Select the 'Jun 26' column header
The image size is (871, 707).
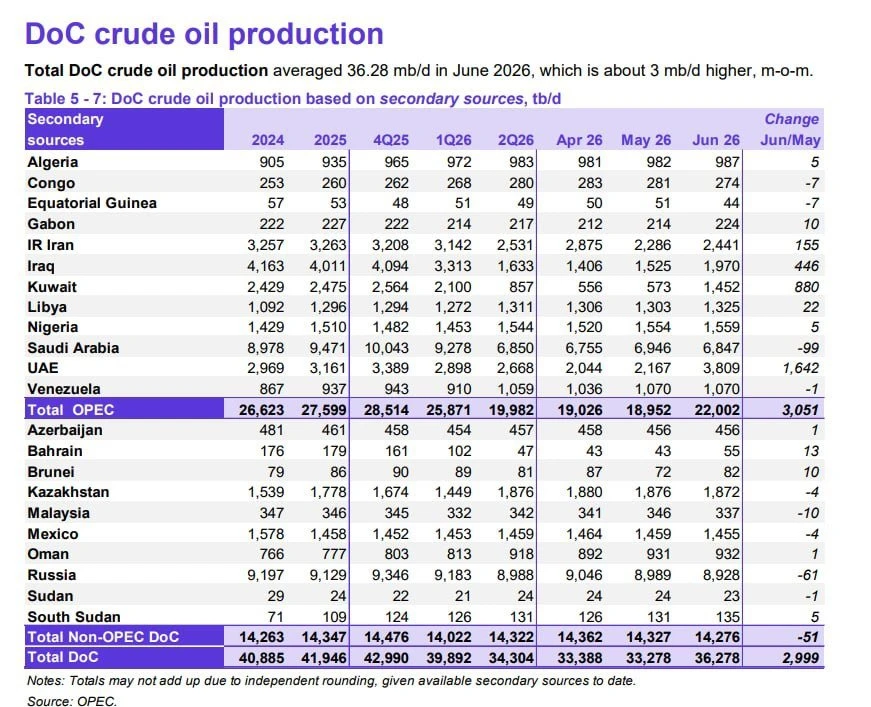tap(716, 140)
